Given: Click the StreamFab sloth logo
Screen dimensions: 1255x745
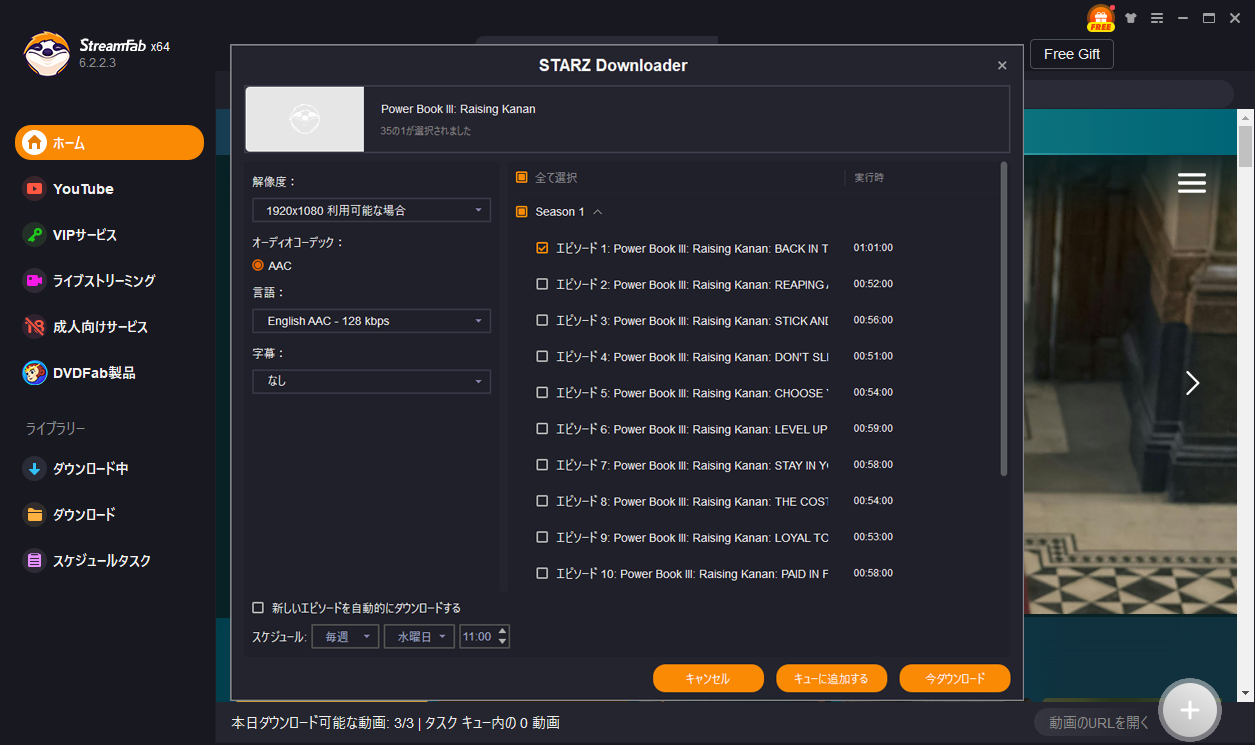Looking at the screenshot, I should click(47, 54).
